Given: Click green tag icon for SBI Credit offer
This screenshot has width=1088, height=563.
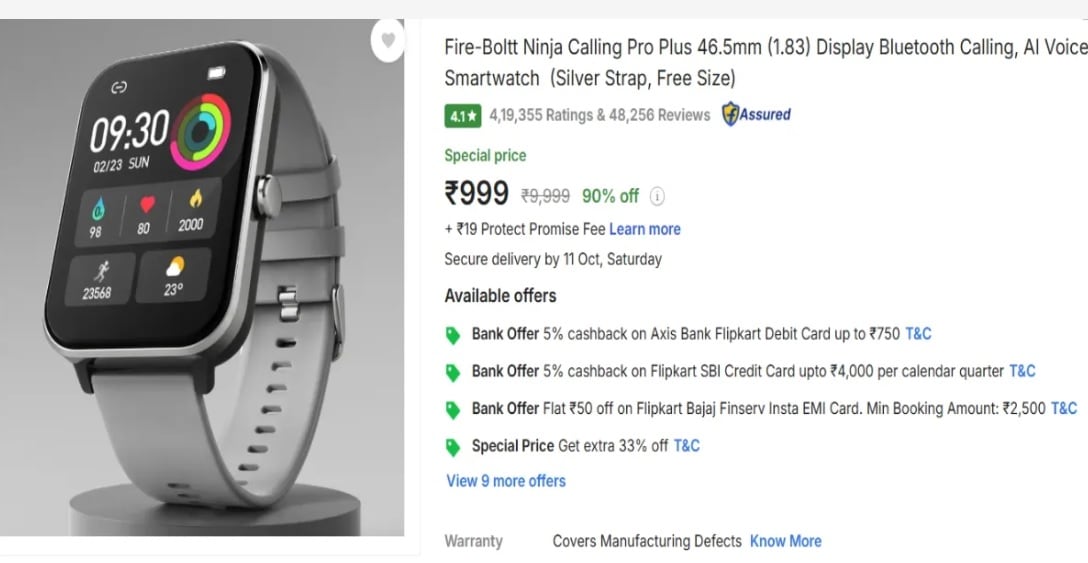Looking at the screenshot, I should [x=453, y=372].
